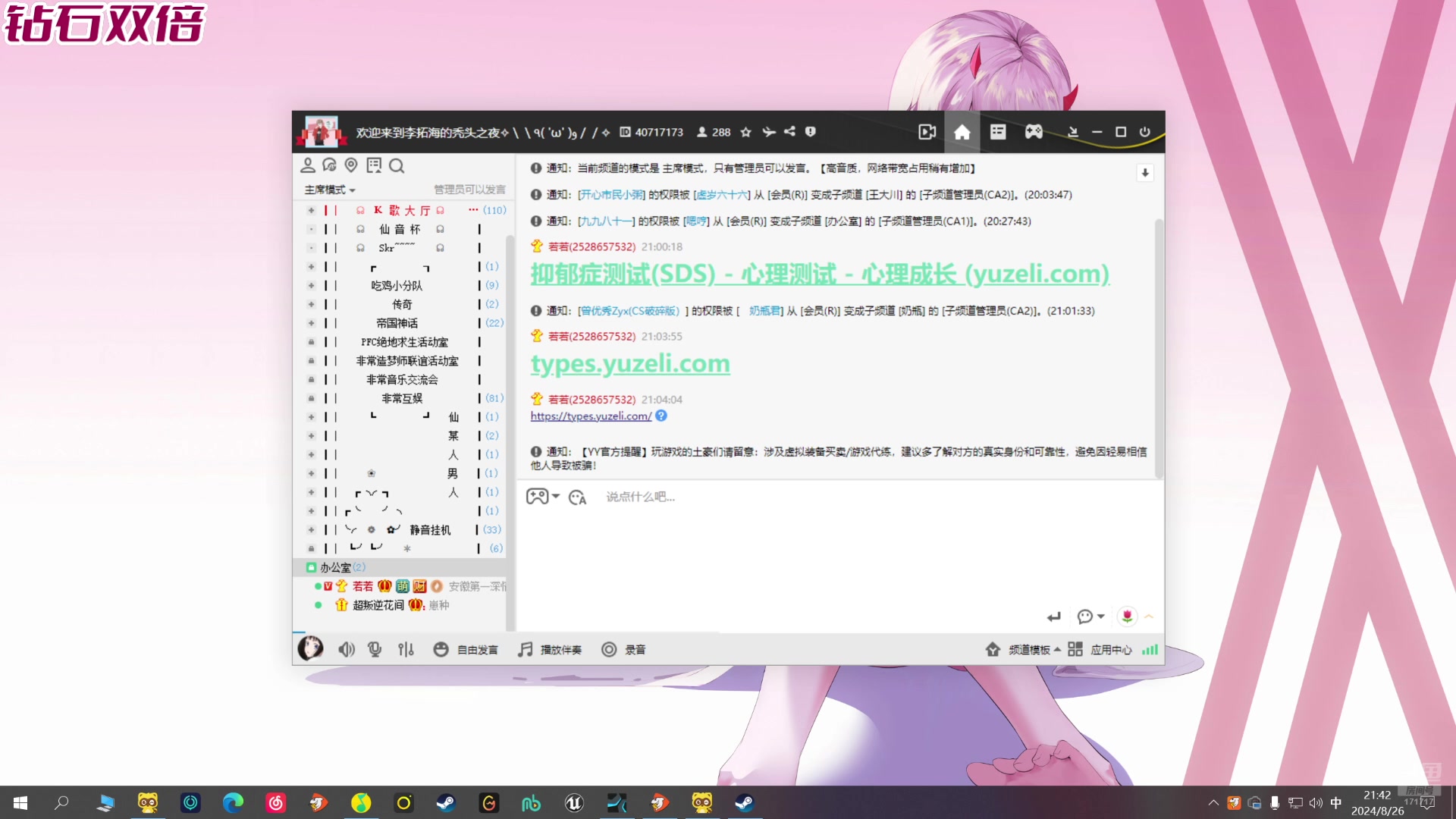Viewport: 1456px width, 819px height.
Task: Favorite this channel with the star icon
Action: [745, 132]
